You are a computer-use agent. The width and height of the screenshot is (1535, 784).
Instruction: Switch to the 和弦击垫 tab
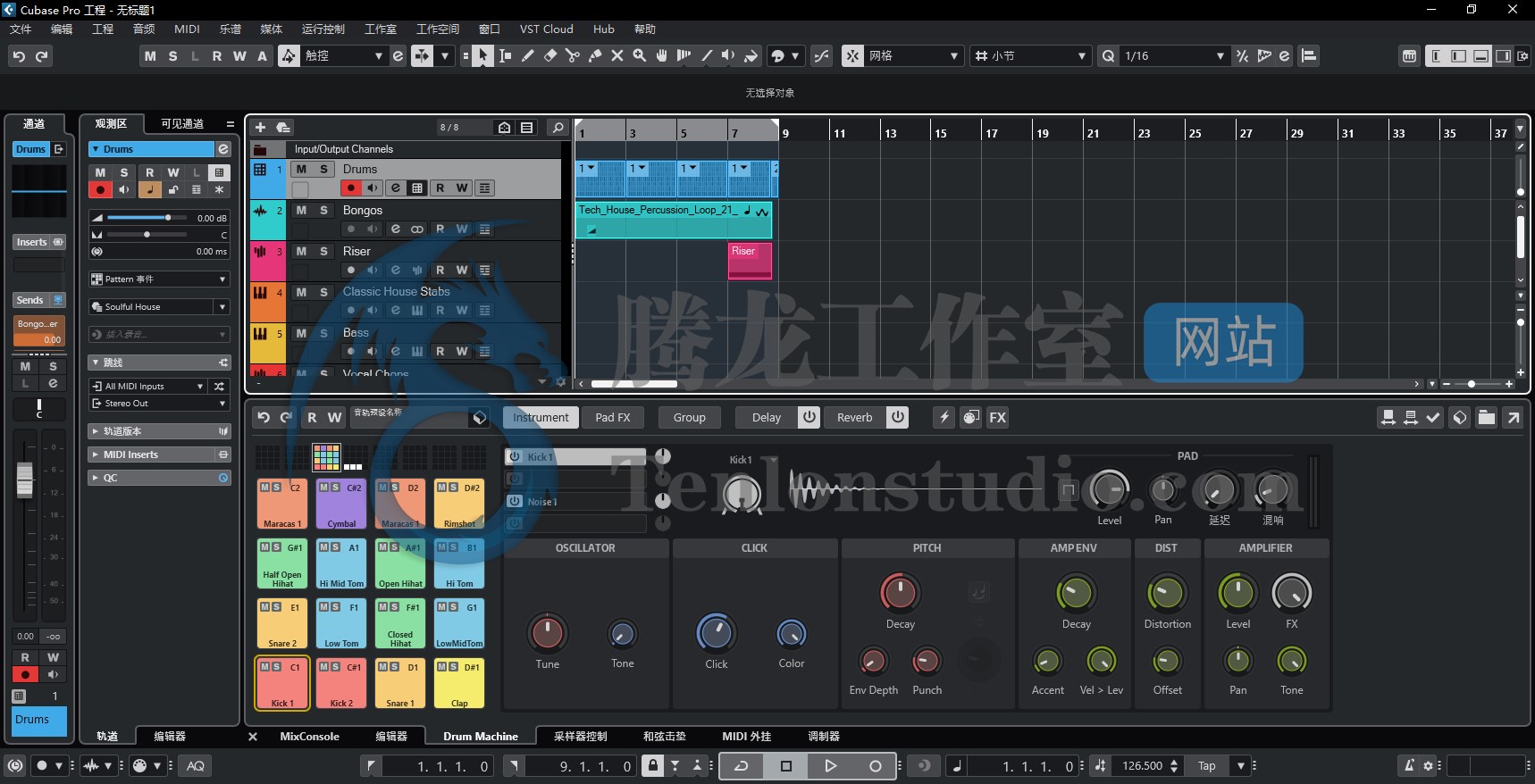665,737
